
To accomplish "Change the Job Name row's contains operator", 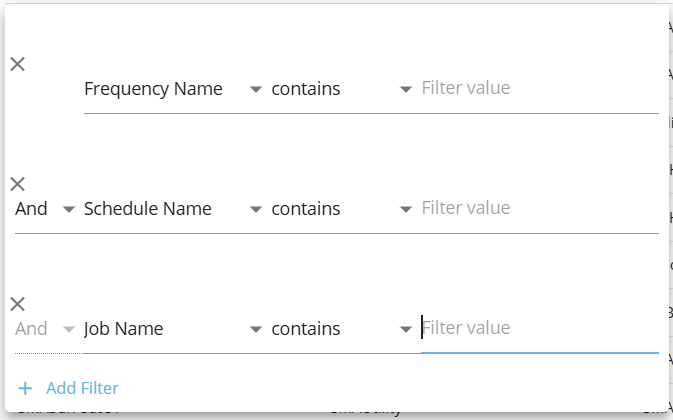I will (340, 329).
